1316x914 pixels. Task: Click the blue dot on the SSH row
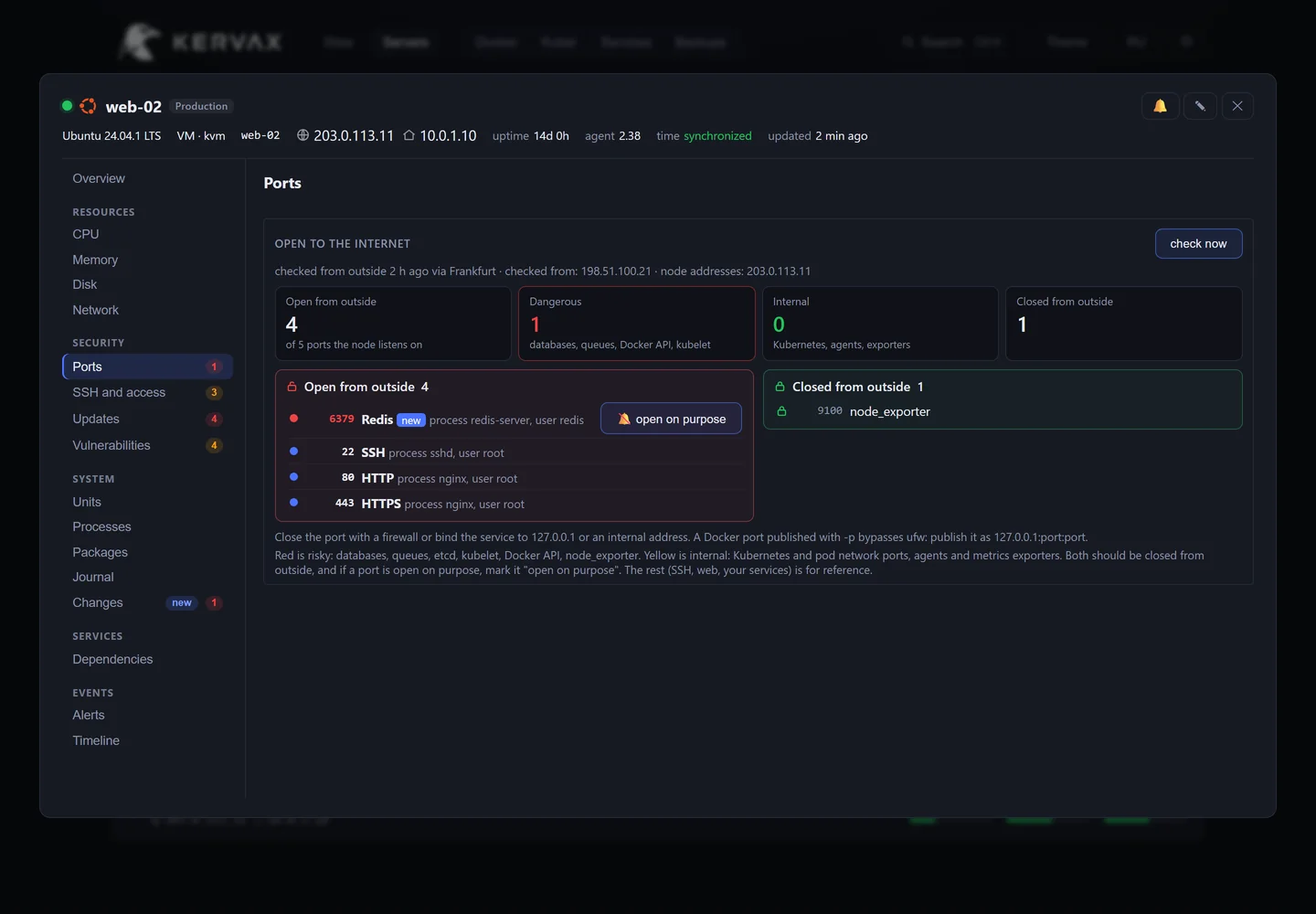(293, 452)
